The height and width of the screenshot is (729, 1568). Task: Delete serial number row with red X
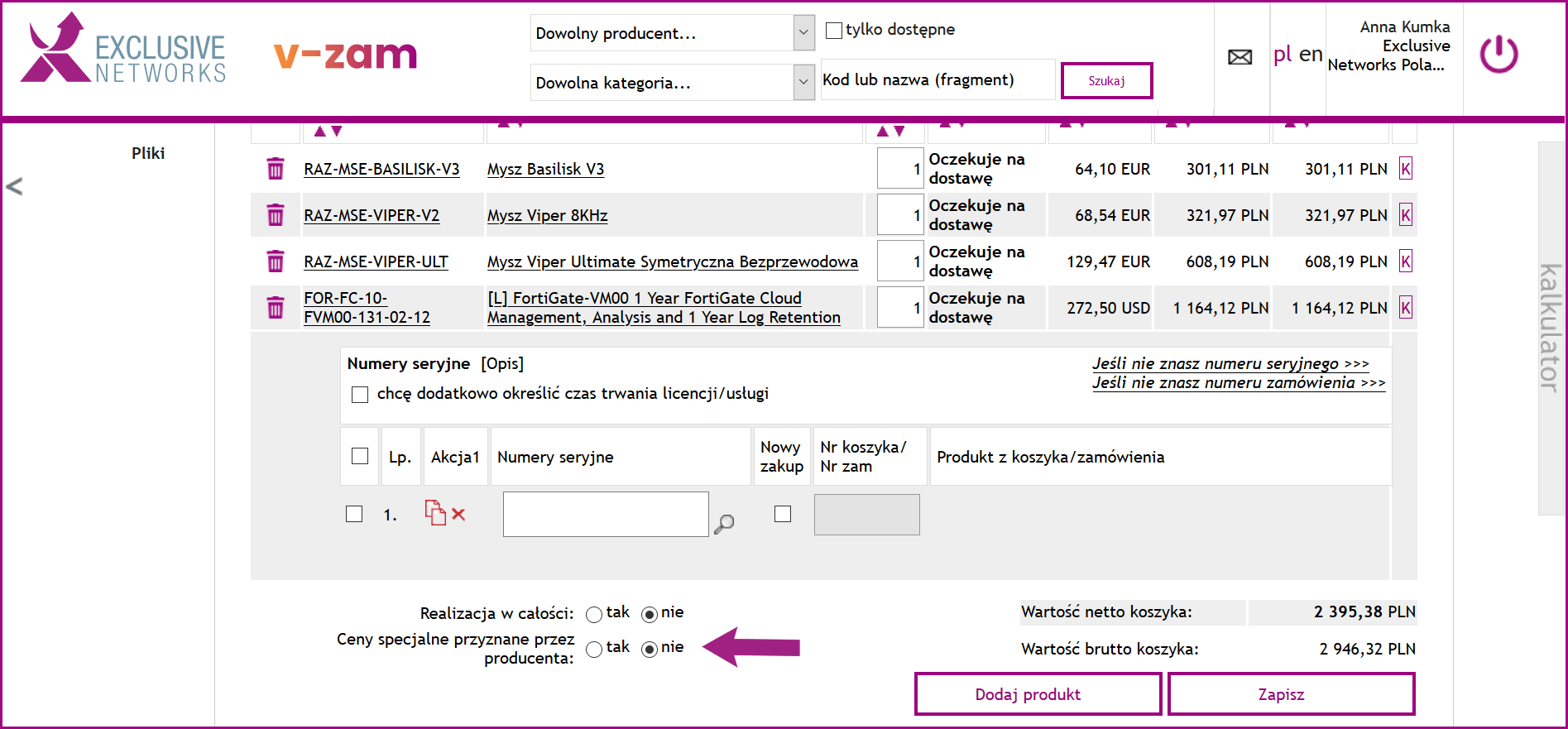(x=458, y=515)
